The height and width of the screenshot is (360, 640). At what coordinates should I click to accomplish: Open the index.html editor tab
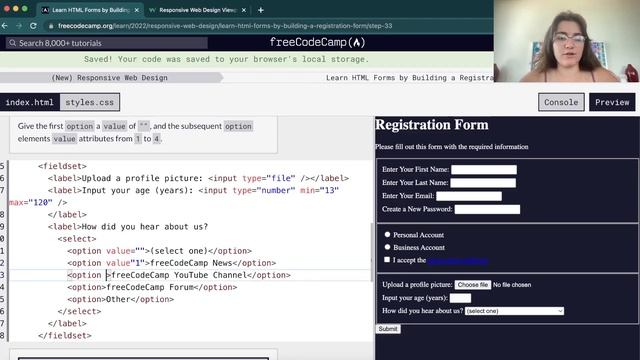29,102
